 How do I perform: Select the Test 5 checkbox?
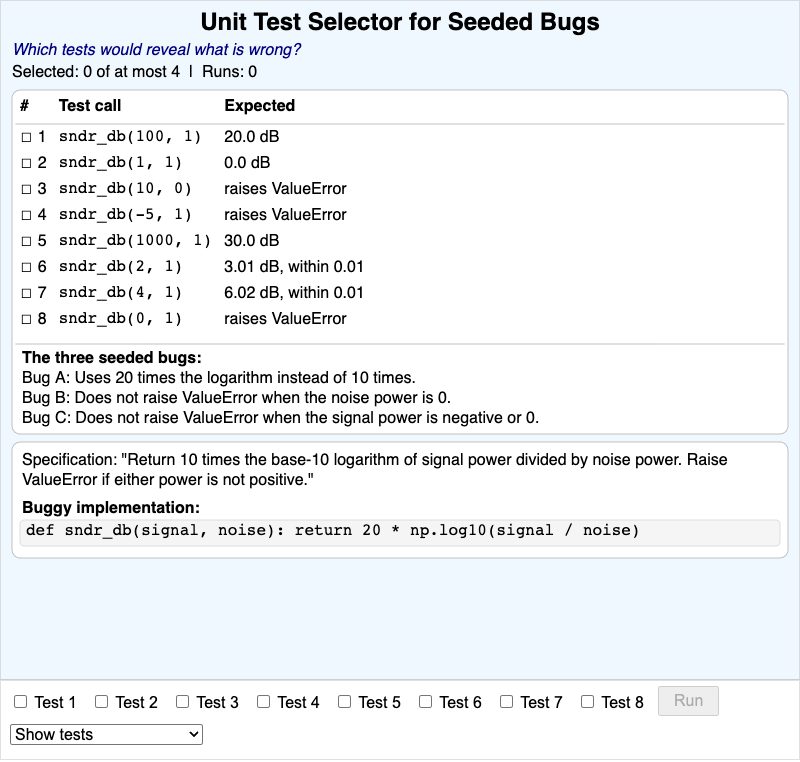point(344,701)
